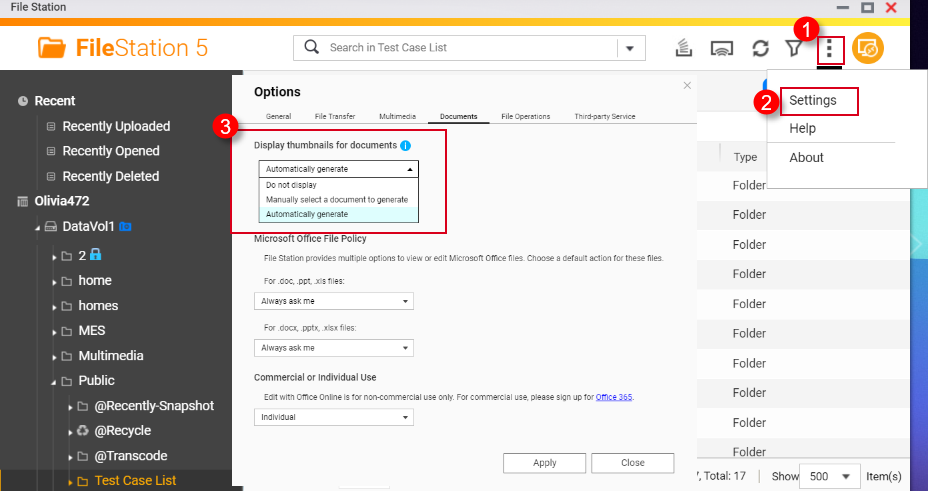The height and width of the screenshot is (491, 928).
Task: Click the Apply button
Action: click(x=544, y=463)
